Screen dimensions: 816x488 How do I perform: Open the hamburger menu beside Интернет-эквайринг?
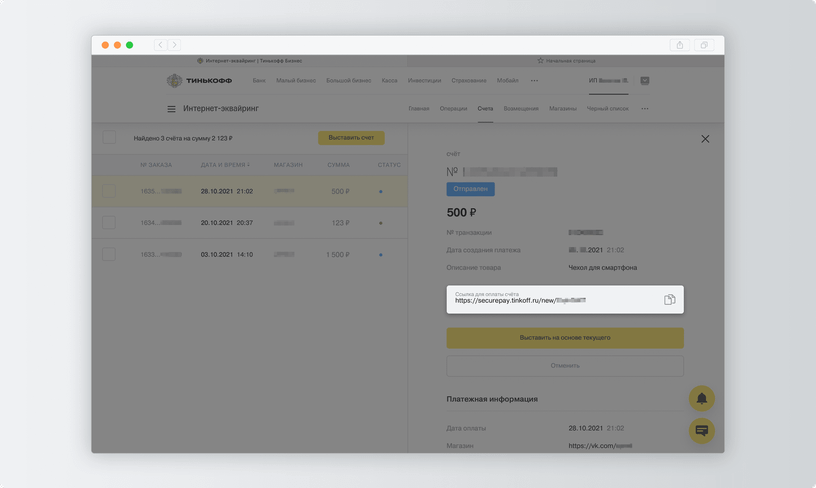click(x=171, y=109)
